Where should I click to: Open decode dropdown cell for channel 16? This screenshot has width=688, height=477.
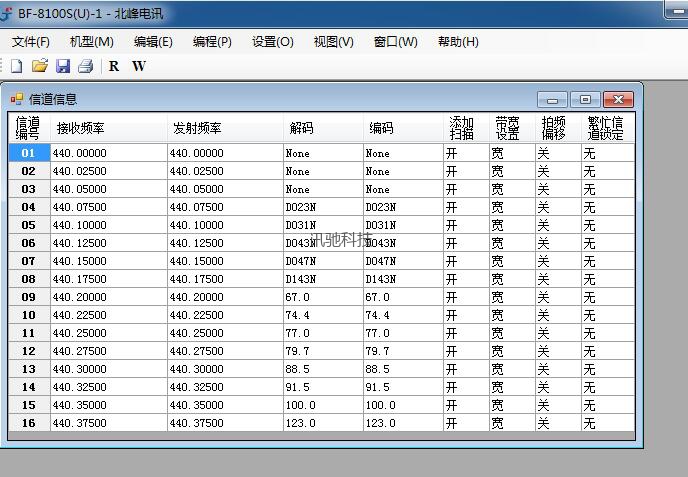323,423
